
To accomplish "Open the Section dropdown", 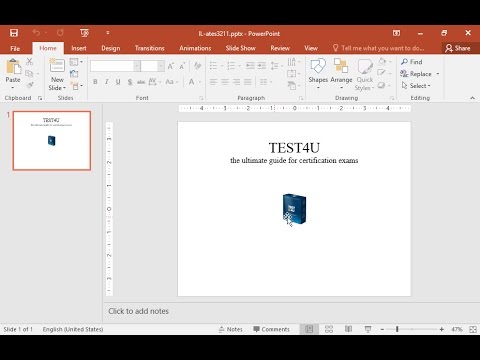I will coord(77,86).
